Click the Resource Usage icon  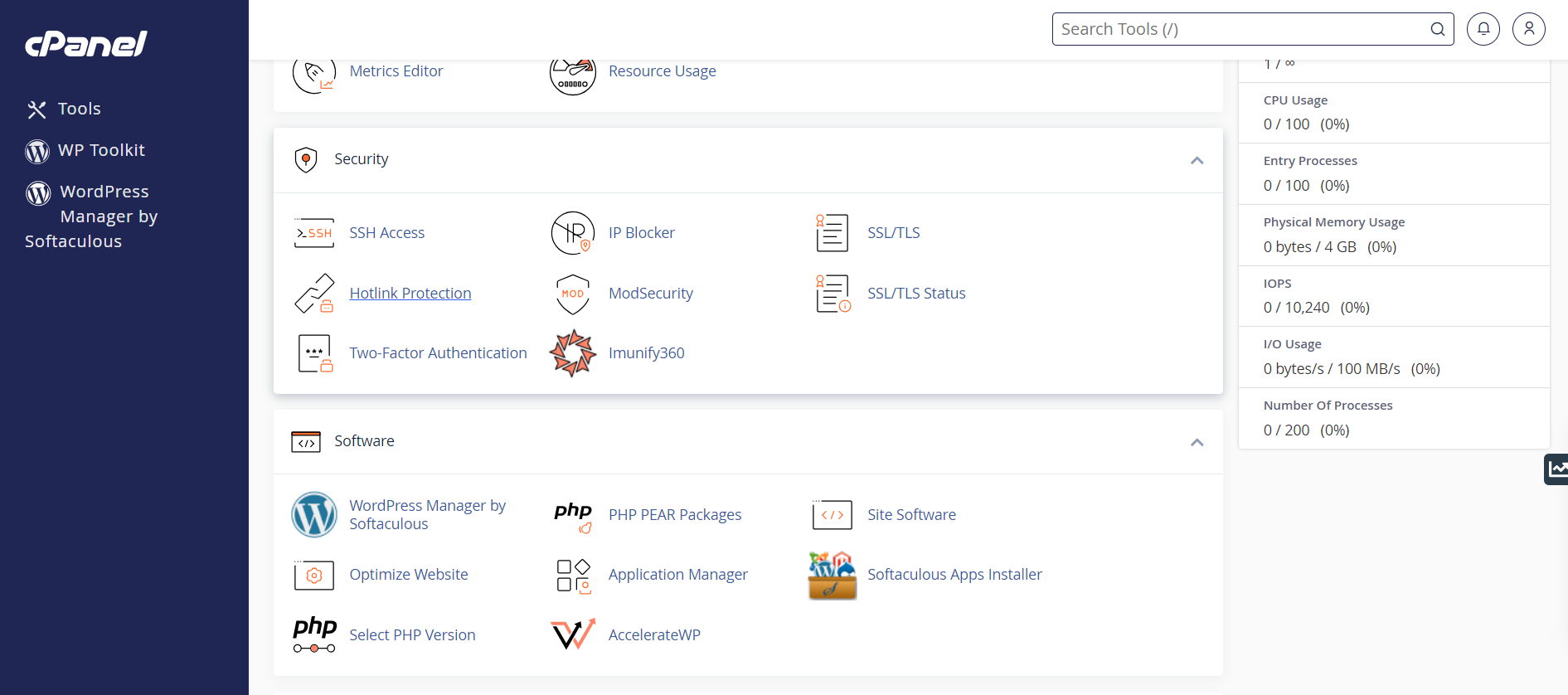click(573, 76)
